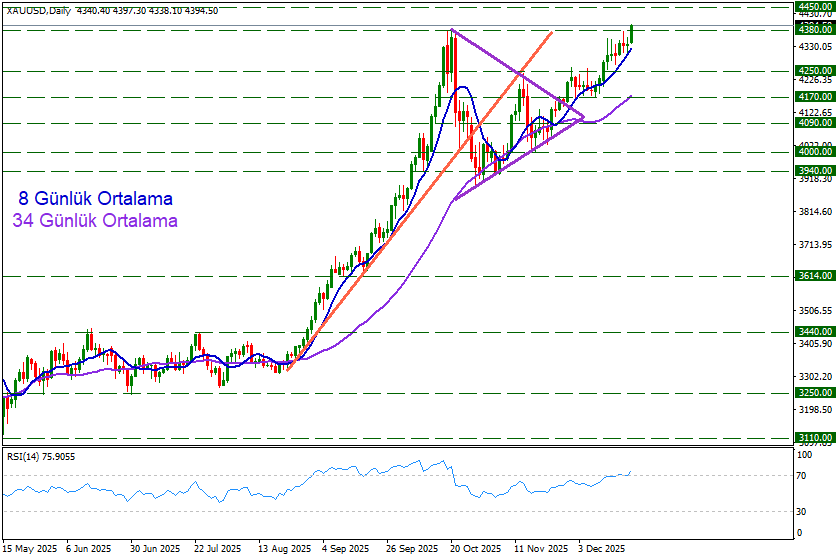The width and height of the screenshot is (839, 560).
Task: Select the 4450.00 price level label
Action: pyautogui.click(x=815, y=6)
